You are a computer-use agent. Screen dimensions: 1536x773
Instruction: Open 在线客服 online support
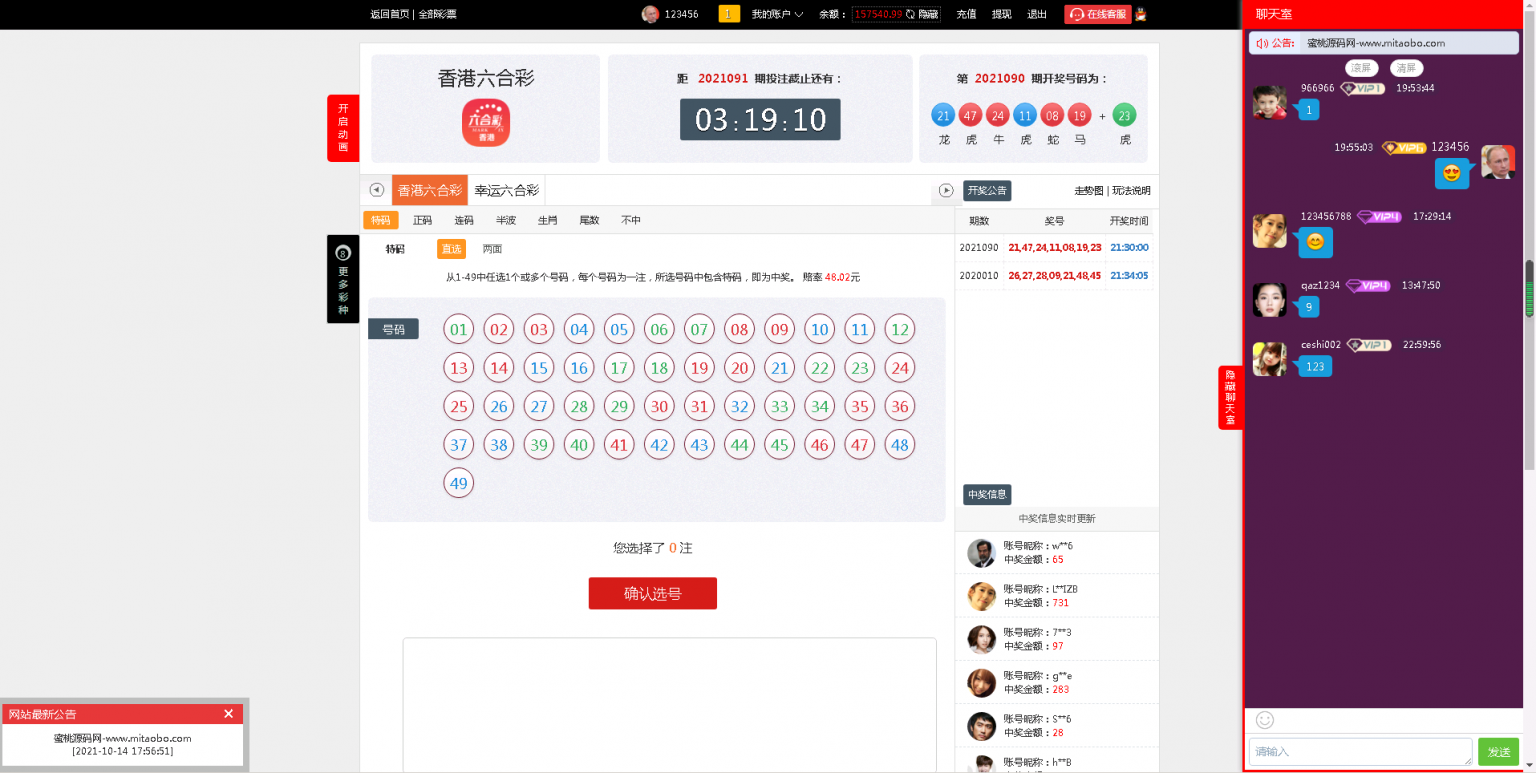[x=1098, y=14]
